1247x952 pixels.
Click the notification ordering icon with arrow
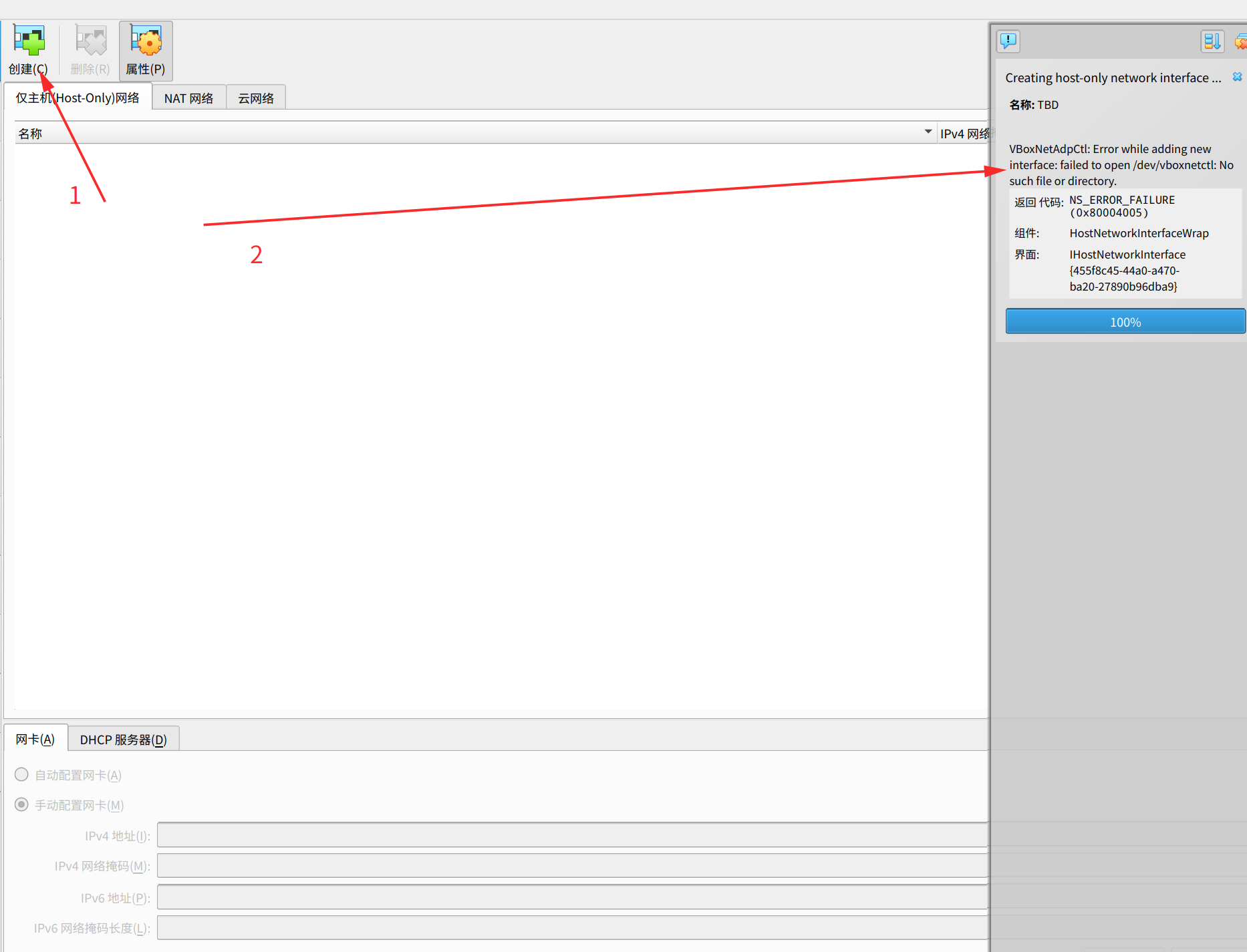click(1212, 41)
